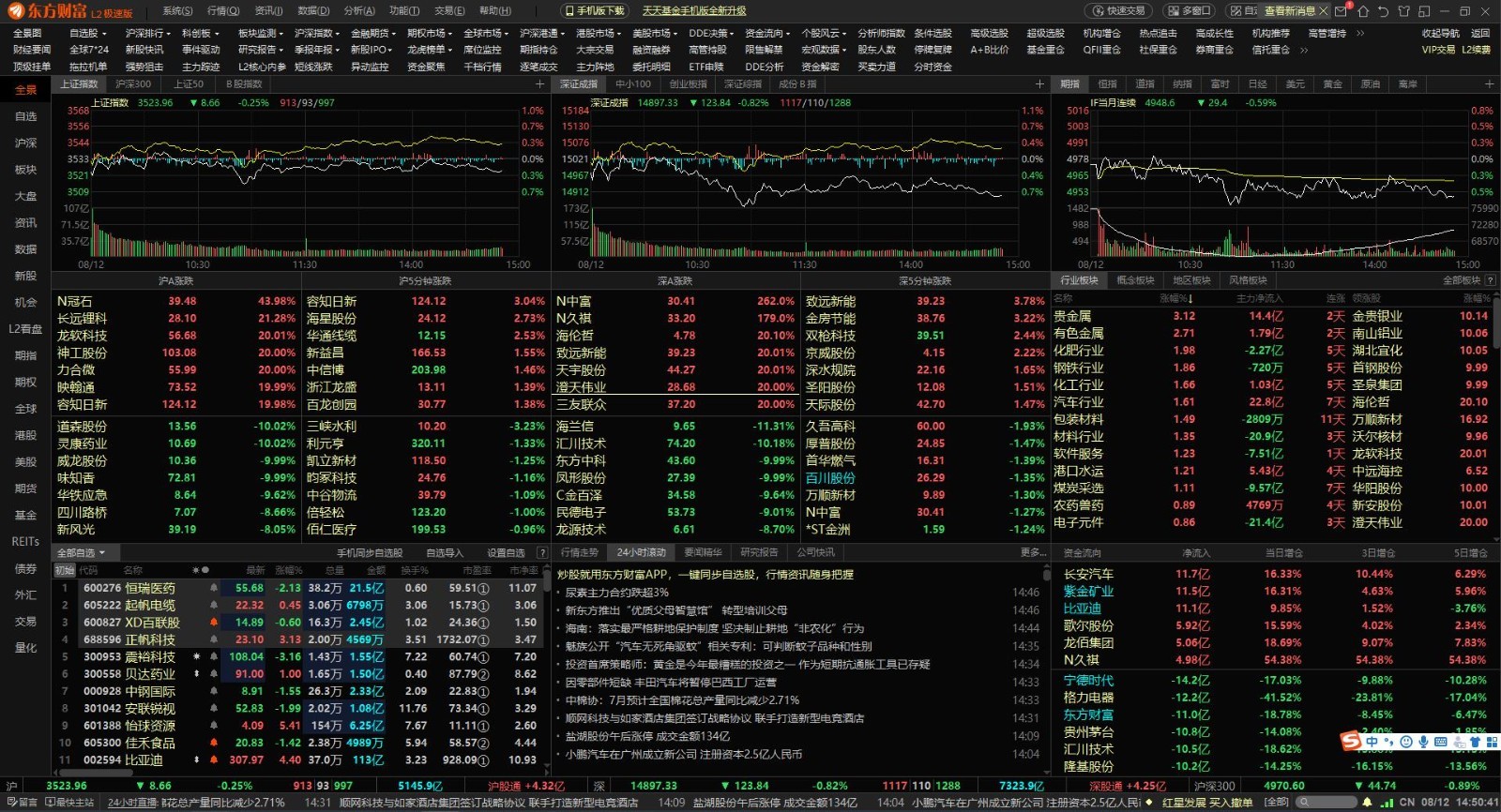
Task: Open the skin (shirt) theme icon
Action: click(x=1404, y=11)
